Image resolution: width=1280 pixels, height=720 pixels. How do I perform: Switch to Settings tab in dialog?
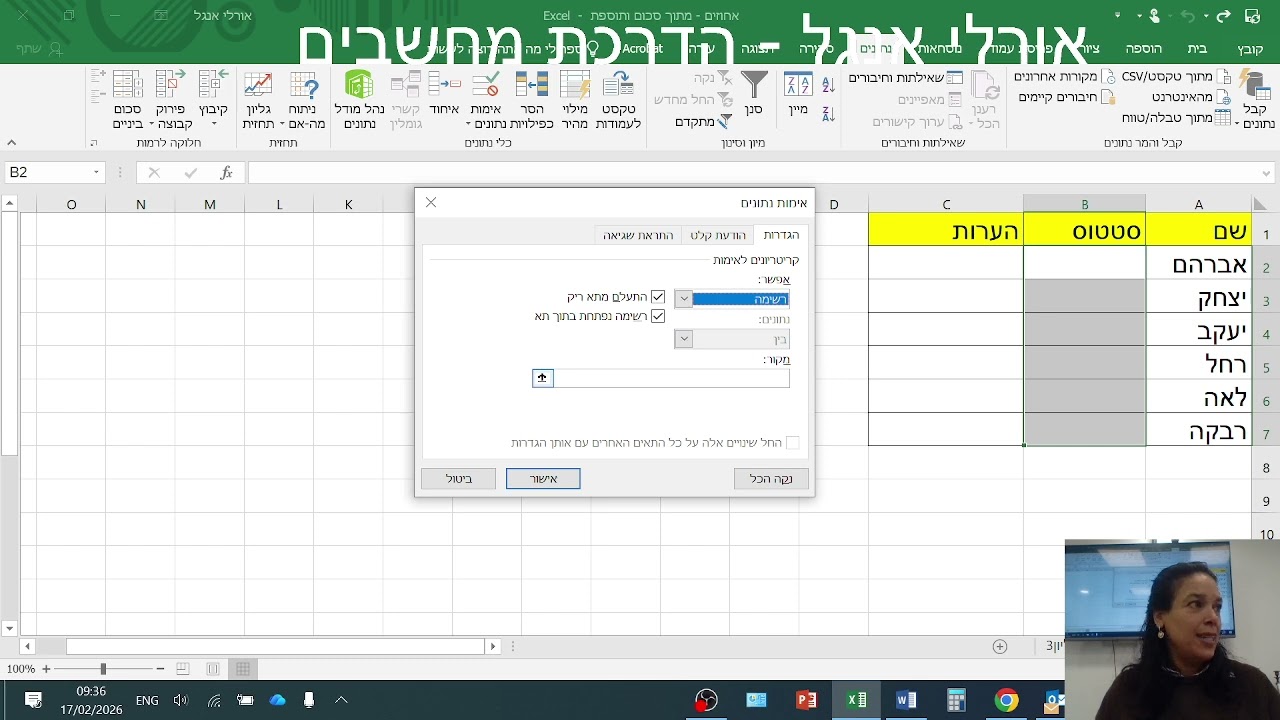coord(781,235)
